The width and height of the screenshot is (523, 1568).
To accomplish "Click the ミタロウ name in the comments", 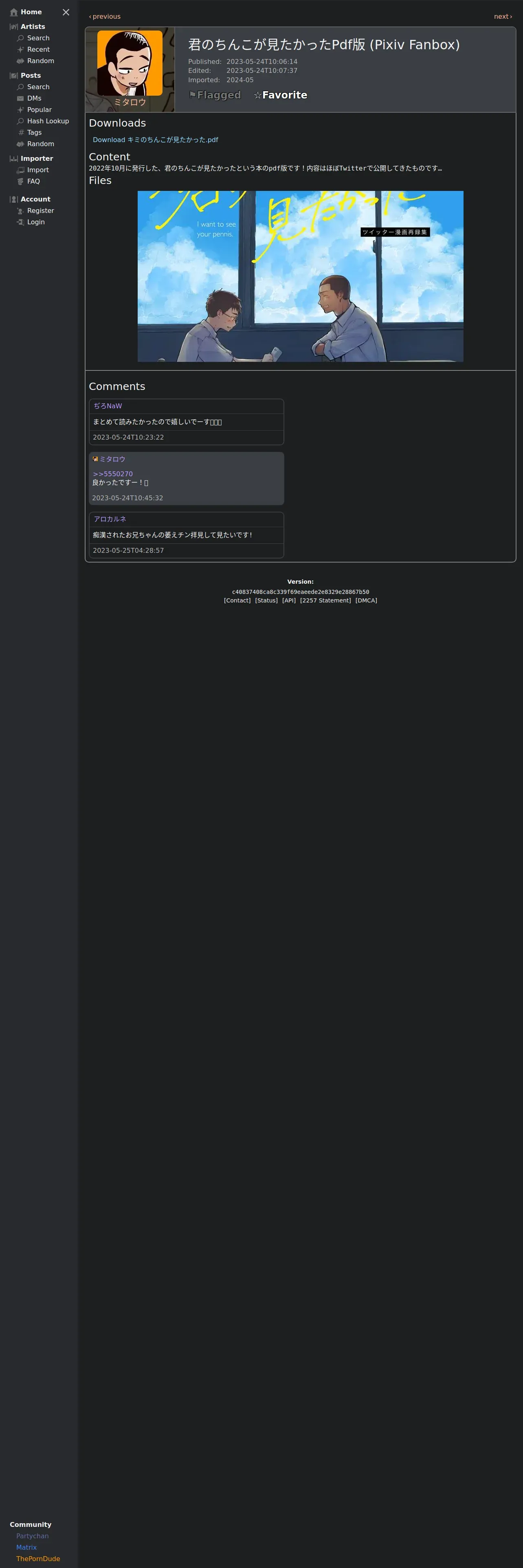I will pyautogui.click(x=112, y=460).
